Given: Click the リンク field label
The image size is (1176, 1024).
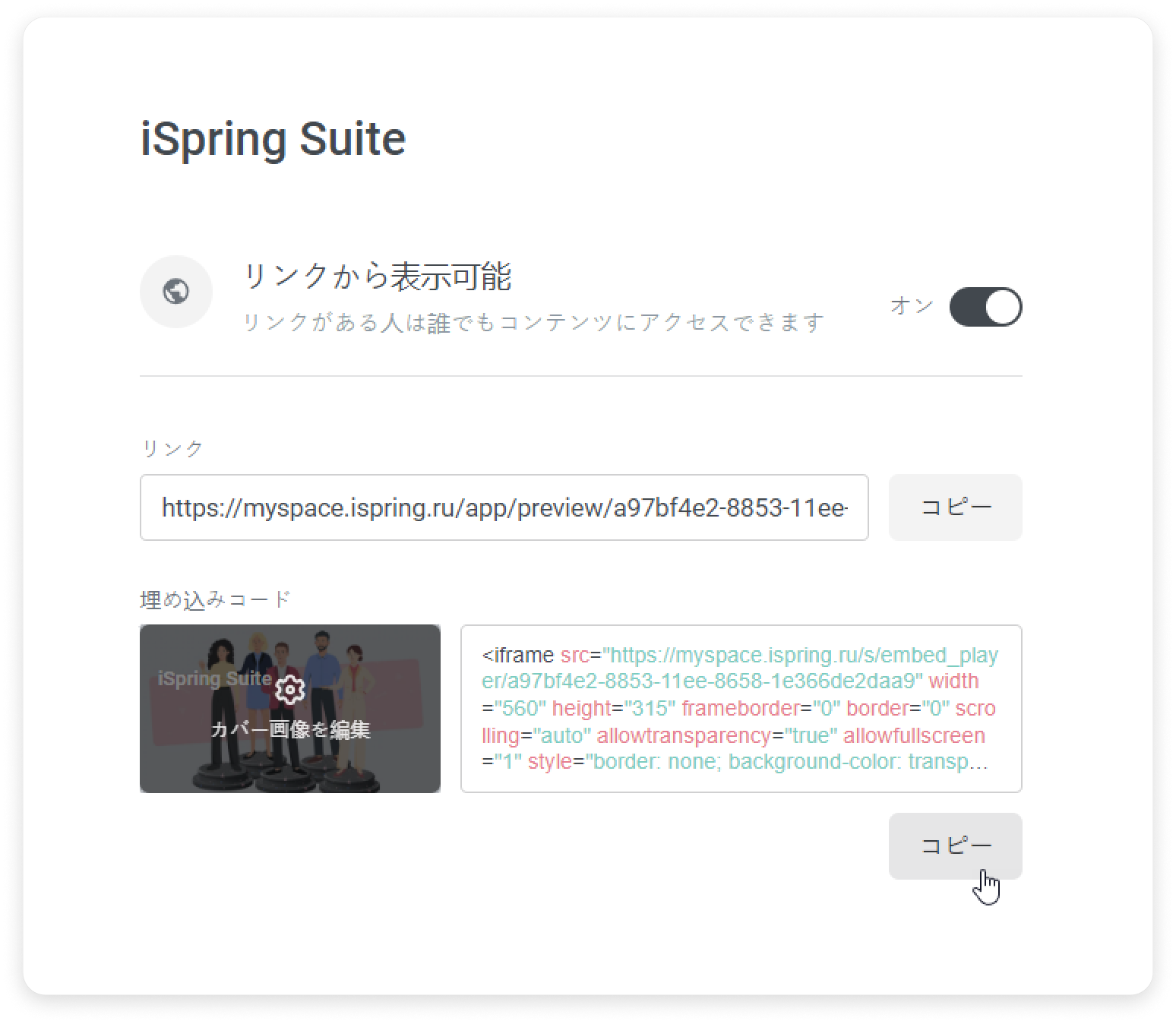Looking at the screenshot, I should click(173, 448).
